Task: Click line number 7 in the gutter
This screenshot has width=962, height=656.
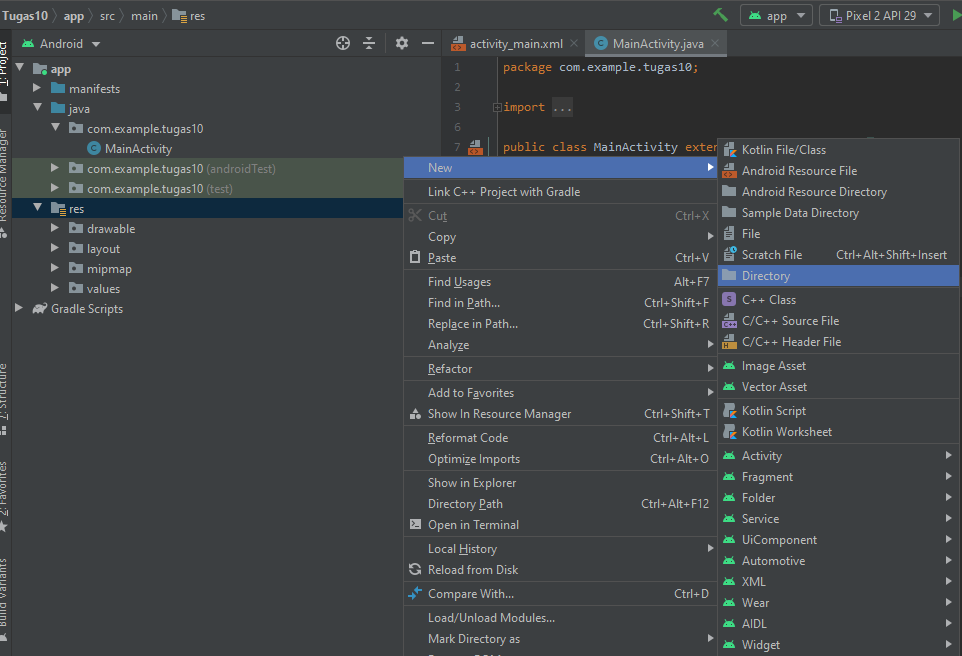Action: pos(457,147)
